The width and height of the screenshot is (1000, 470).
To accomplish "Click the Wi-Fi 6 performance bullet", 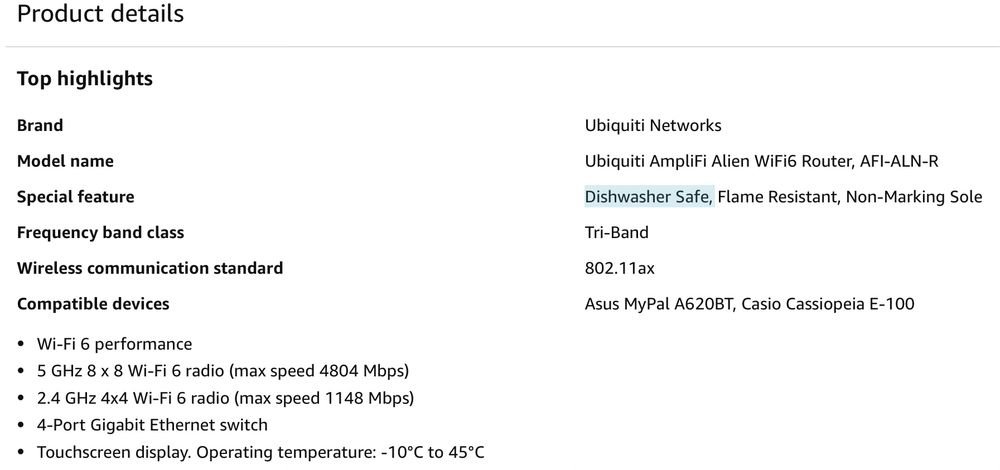I will (x=114, y=344).
